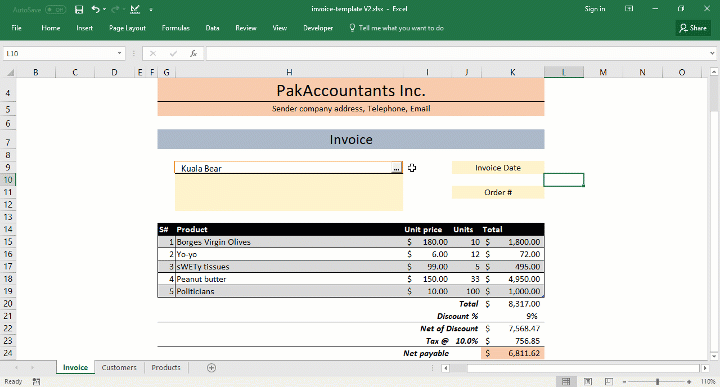Viewport: 720px width, 387px height.
Task: Switch to the Home ribbon tab
Action: (51, 28)
